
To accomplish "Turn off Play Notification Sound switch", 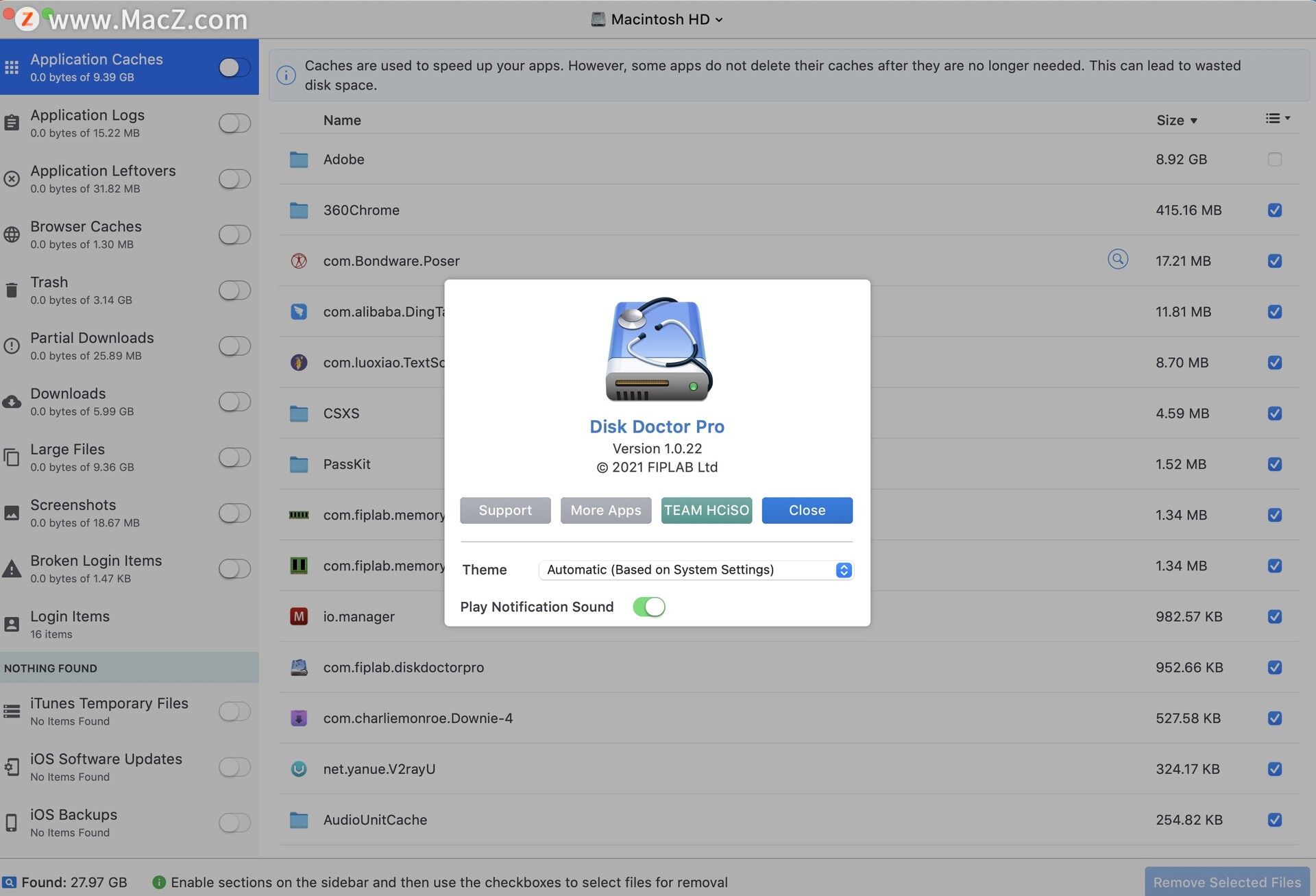I will (648, 607).
